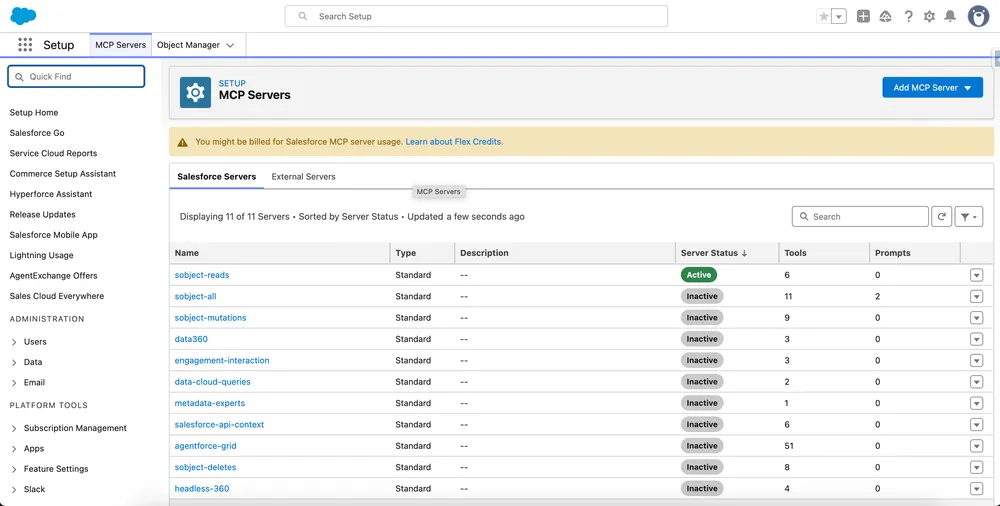Open the headless-360 server link
Screen dimensions: 1000x506
coord(202,489)
